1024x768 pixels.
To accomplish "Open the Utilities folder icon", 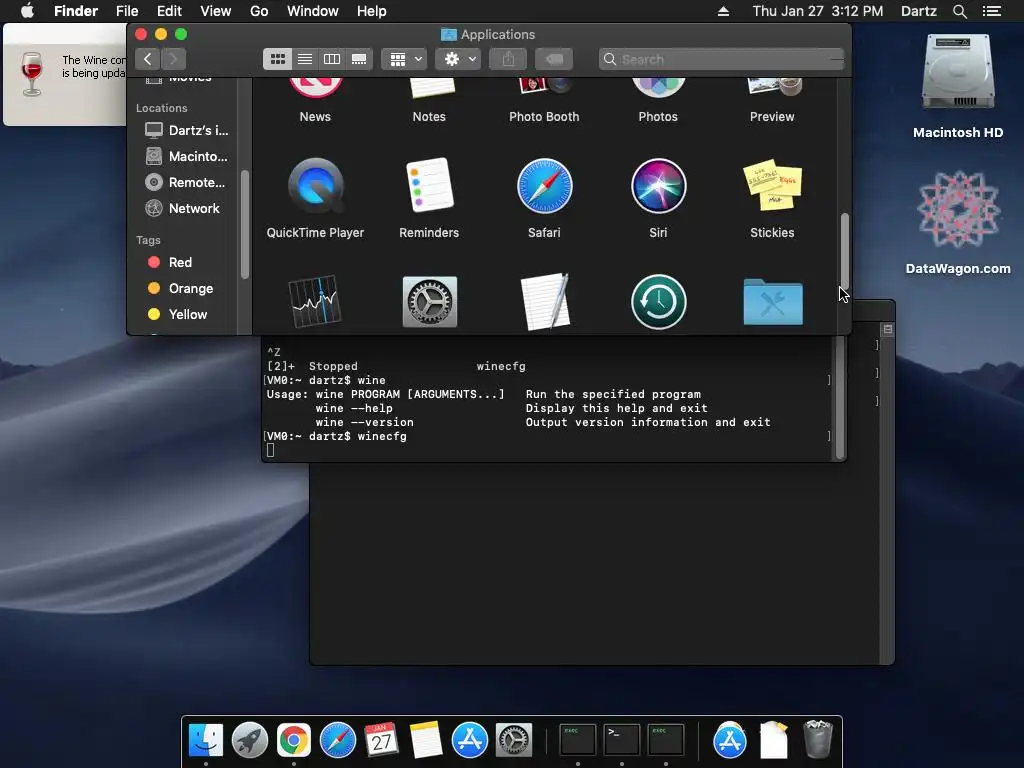I will (x=773, y=302).
